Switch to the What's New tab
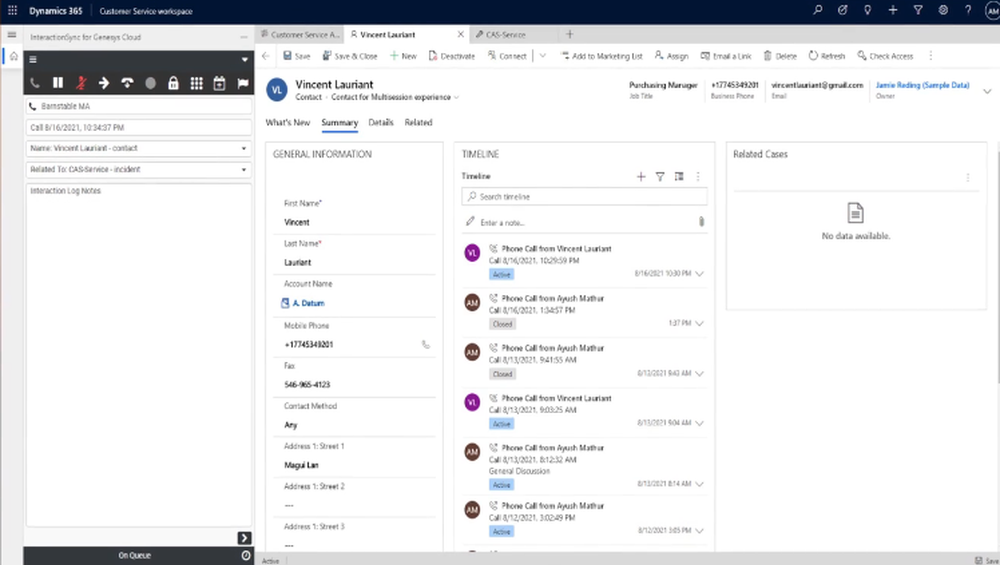Image resolution: width=1000 pixels, height=565 pixels. pyautogui.click(x=288, y=122)
